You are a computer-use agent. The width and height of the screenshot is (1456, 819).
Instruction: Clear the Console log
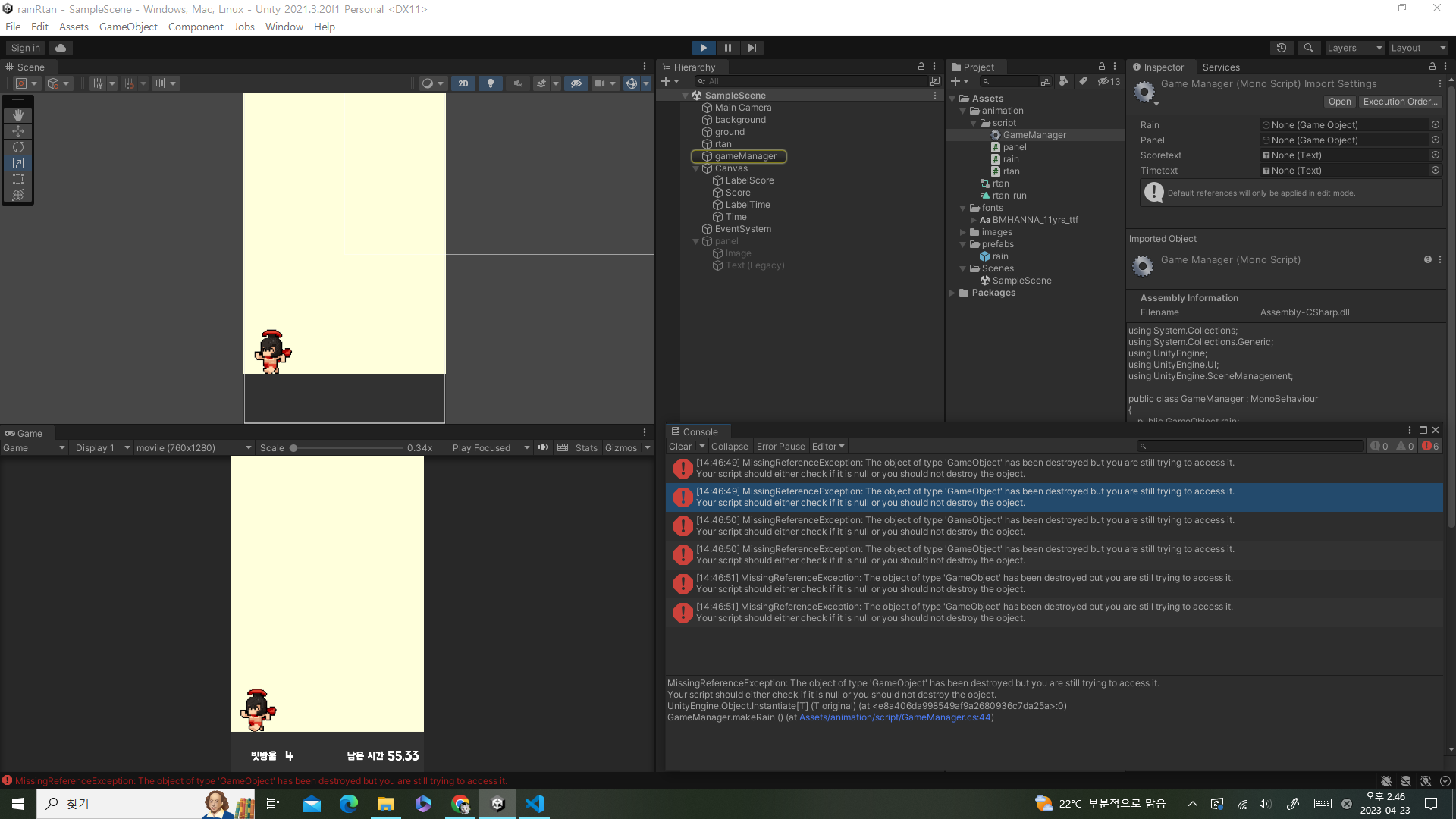[680, 447]
